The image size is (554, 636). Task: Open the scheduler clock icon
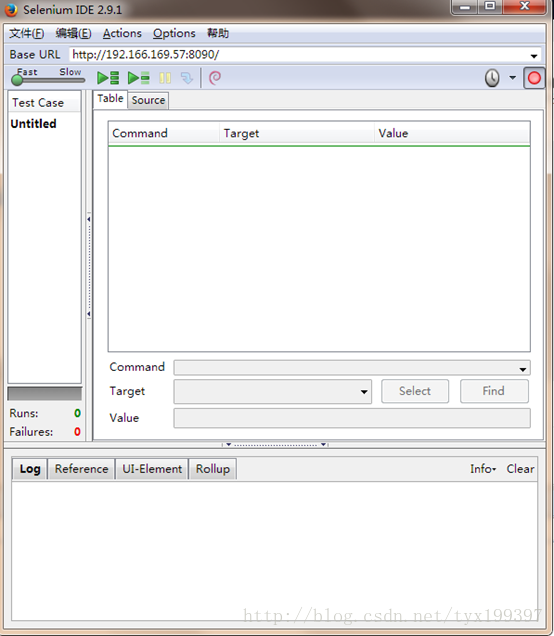492,78
